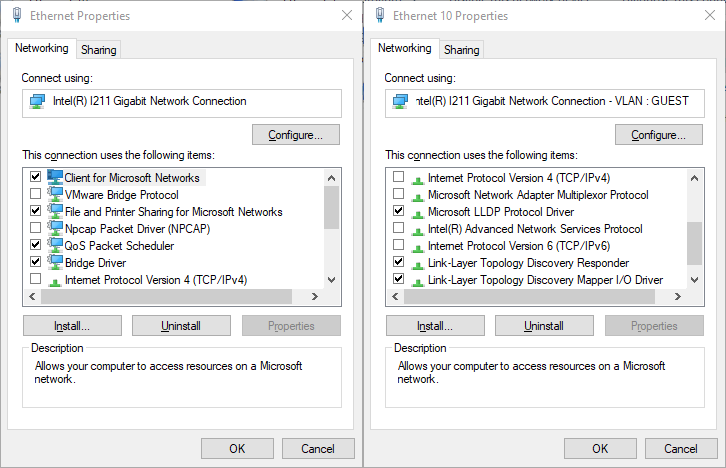726x468 pixels.
Task: Click Microsoft LLDP Protocol Driver icon
Action: [x=418, y=214]
